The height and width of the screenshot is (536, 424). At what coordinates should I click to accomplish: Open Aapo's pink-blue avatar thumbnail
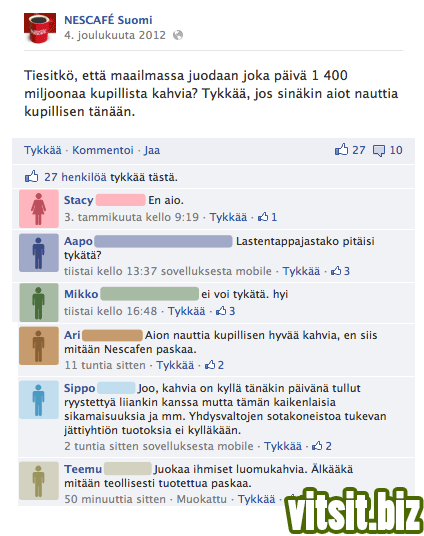[39, 253]
